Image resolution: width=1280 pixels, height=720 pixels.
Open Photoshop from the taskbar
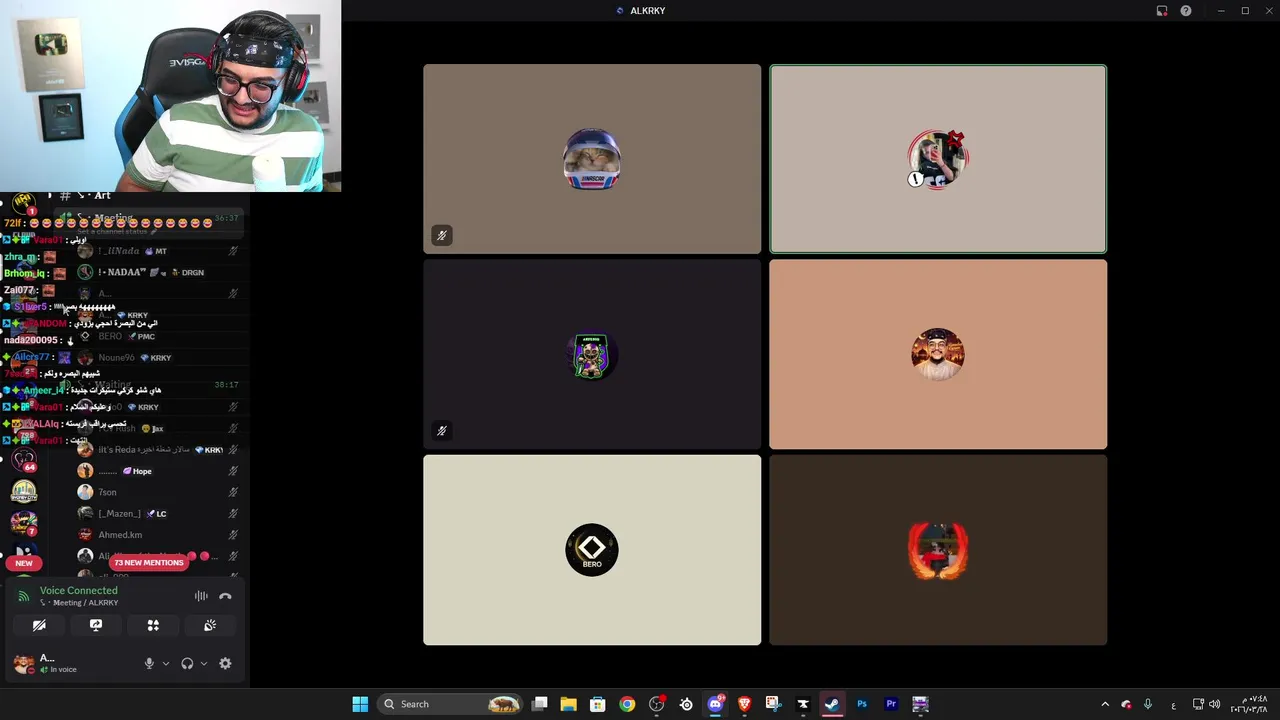click(862, 704)
